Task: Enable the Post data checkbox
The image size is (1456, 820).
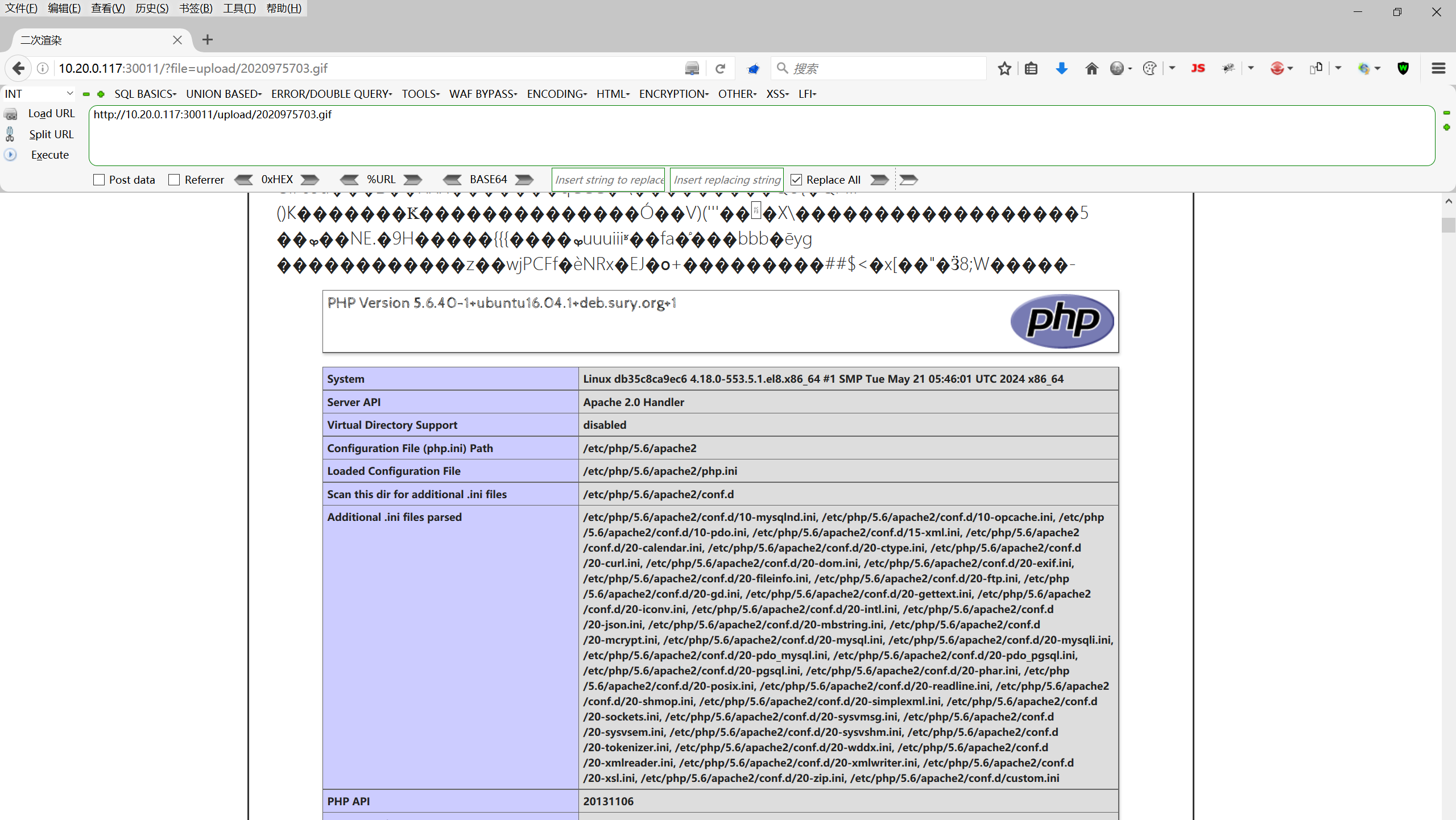Action: [99, 180]
